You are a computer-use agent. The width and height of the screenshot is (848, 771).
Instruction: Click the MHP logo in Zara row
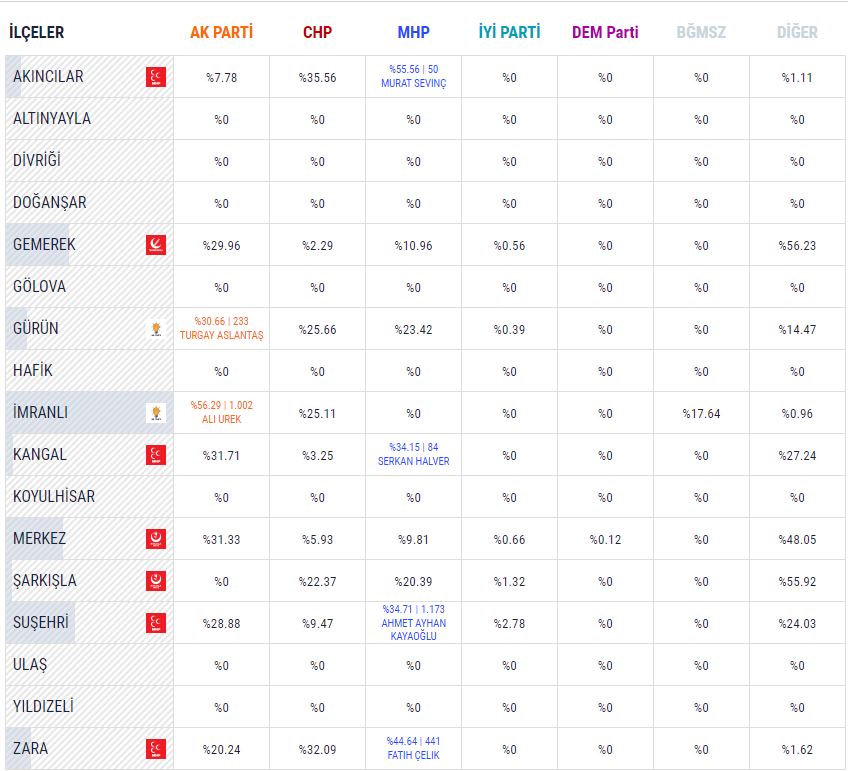(155, 749)
